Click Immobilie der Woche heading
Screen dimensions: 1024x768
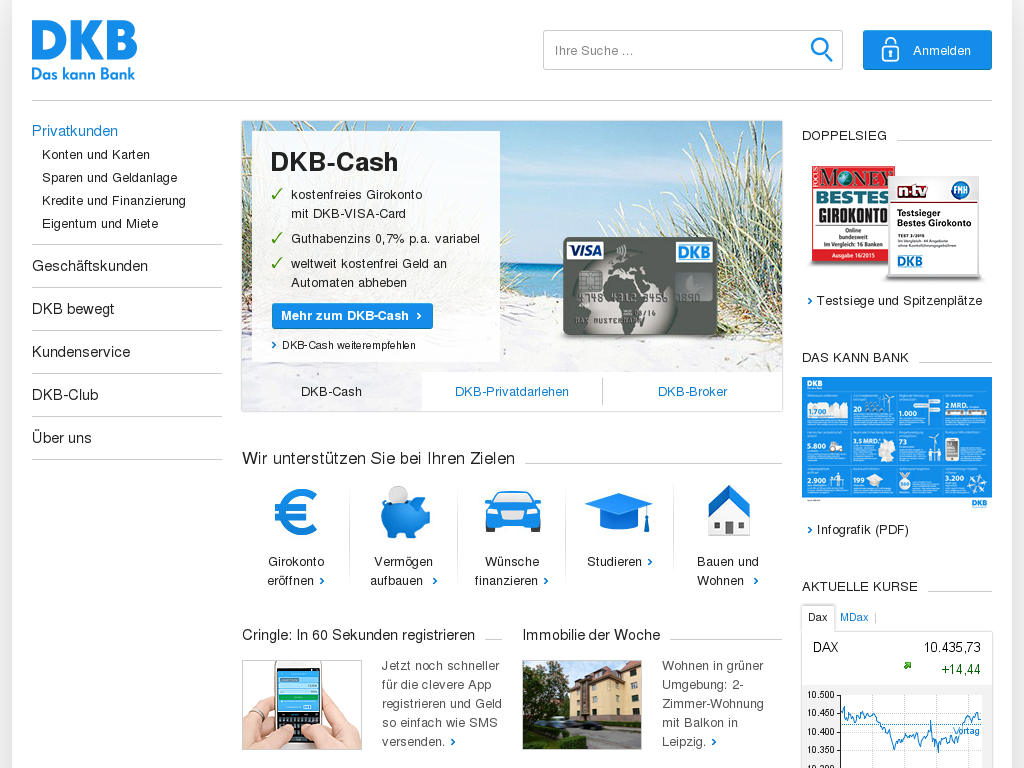591,635
